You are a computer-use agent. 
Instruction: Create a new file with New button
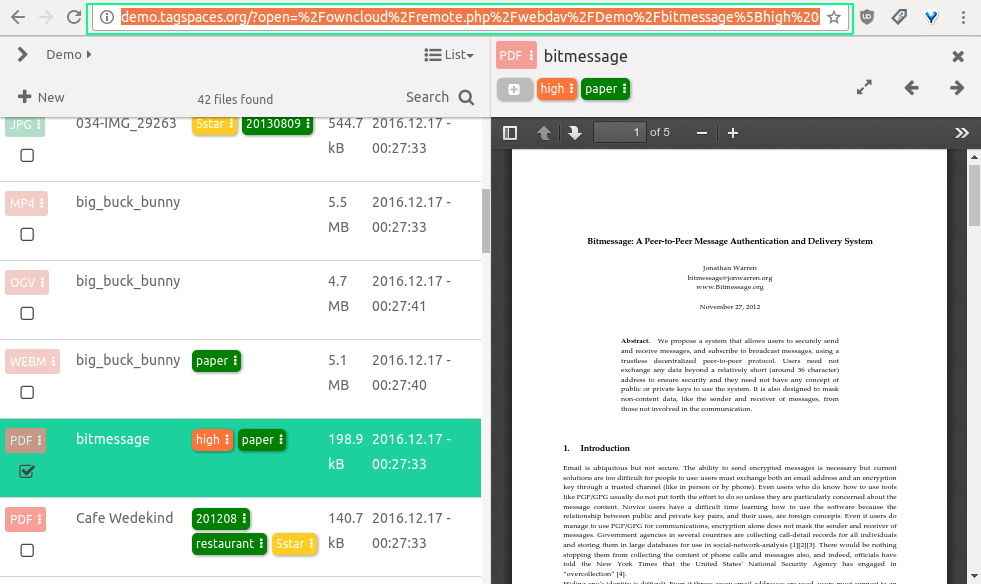[41, 97]
